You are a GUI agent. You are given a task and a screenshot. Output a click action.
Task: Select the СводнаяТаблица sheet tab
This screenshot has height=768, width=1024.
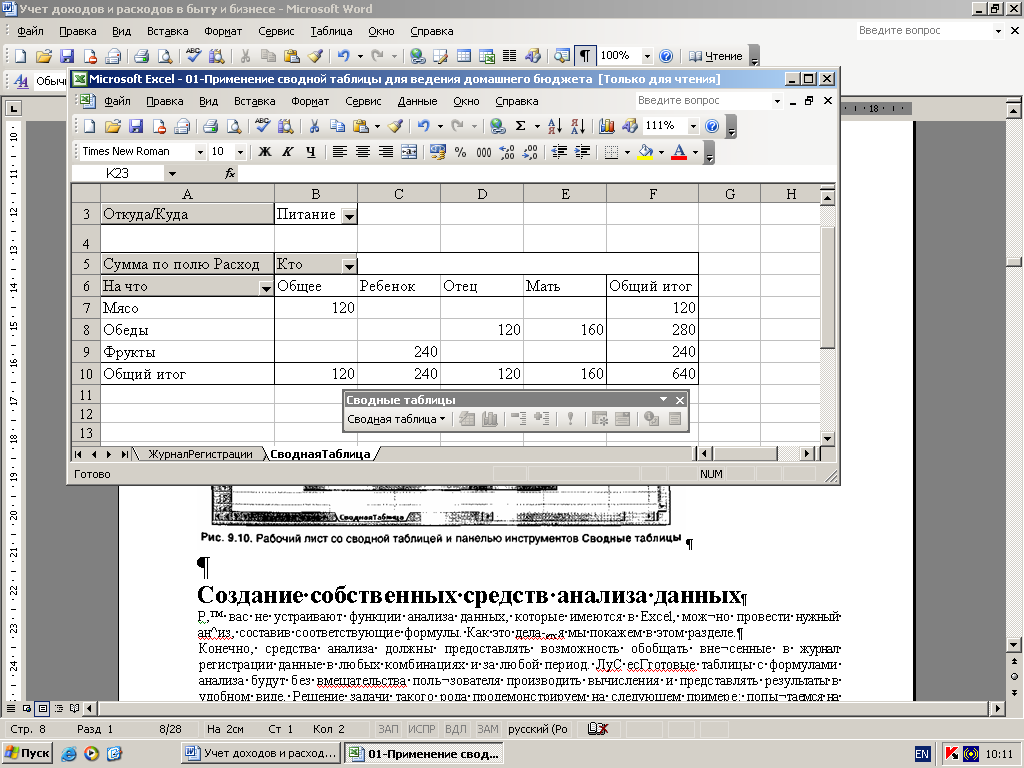point(320,454)
